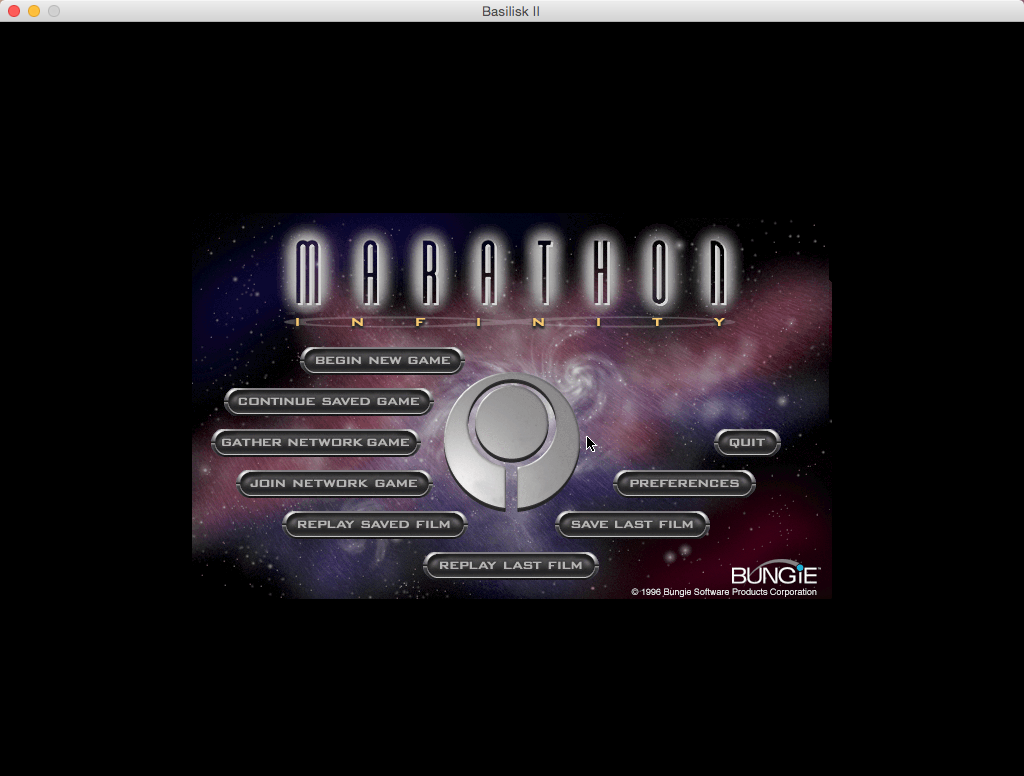The width and height of the screenshot is (1024, 776).
Task: Close the Basilisk II window
Action: click(14, 11)
